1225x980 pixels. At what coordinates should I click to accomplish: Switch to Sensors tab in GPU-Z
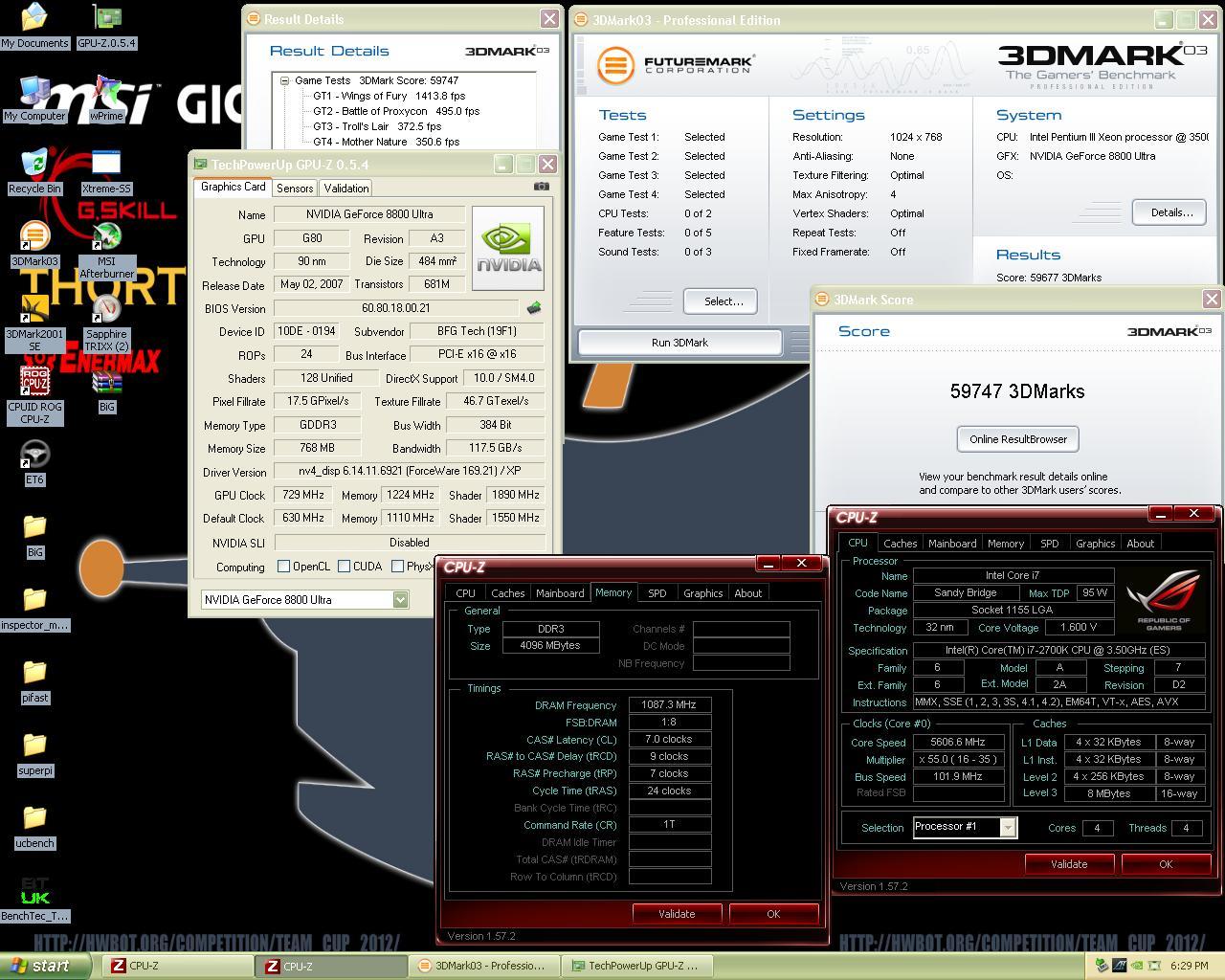point(295,189)
